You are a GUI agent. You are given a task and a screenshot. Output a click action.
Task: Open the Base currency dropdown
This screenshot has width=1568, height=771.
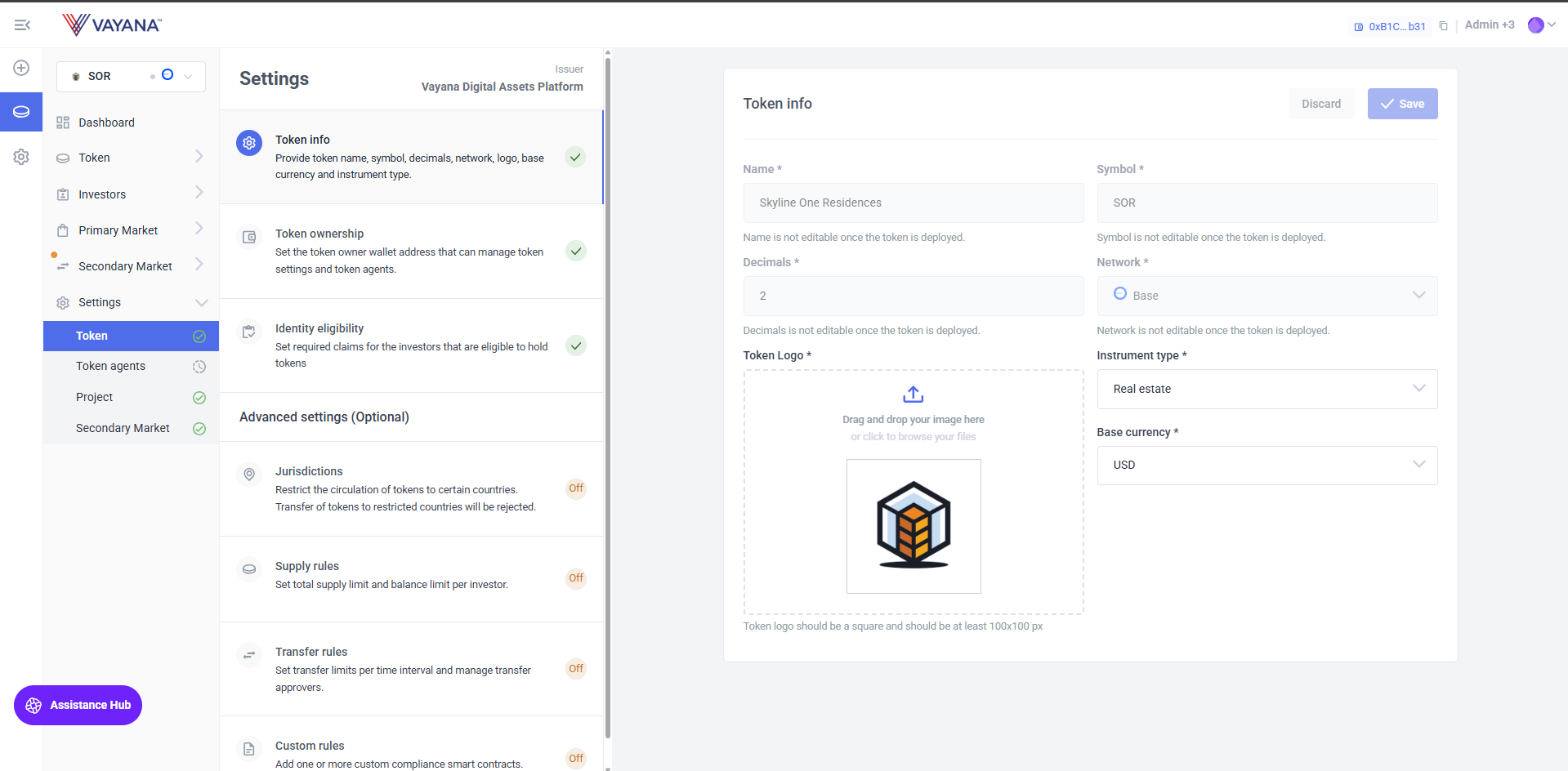click(1266, 465)
